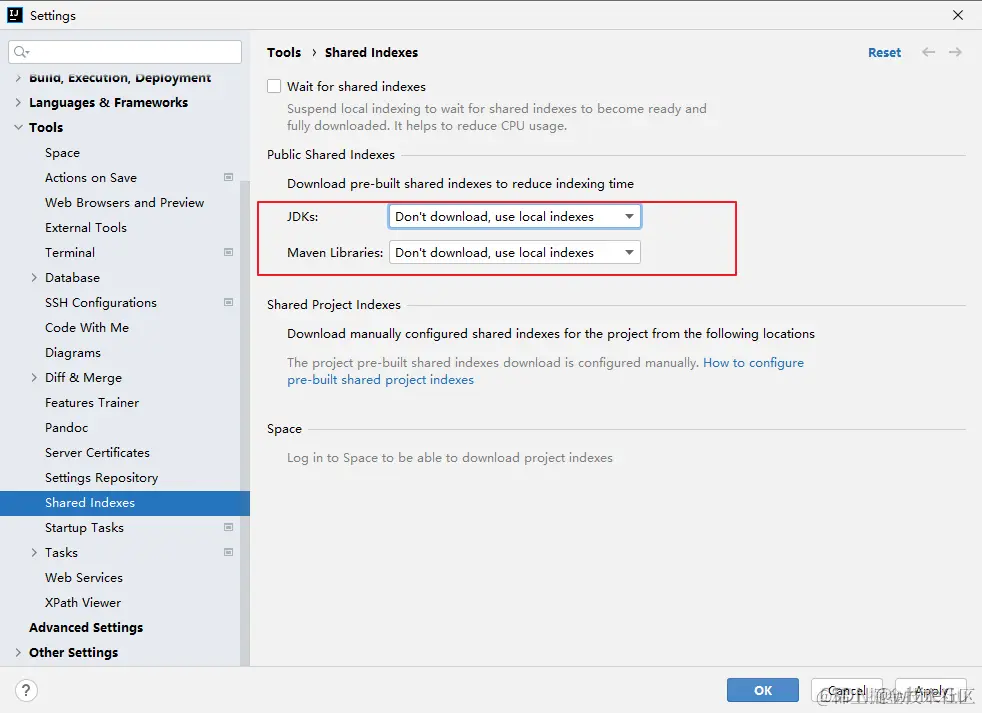Expand the Other Settings section
This screenshot has height=713, width=982.
pyautogui.click(x=18, y=652)
